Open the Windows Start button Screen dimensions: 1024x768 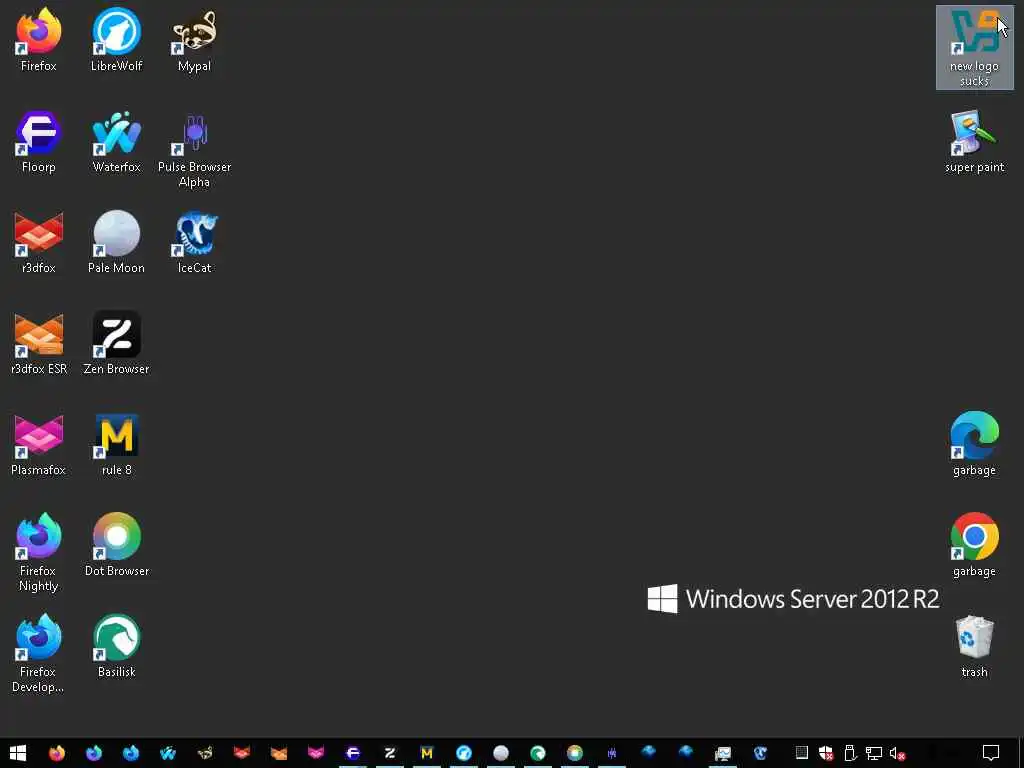[18, 753]
